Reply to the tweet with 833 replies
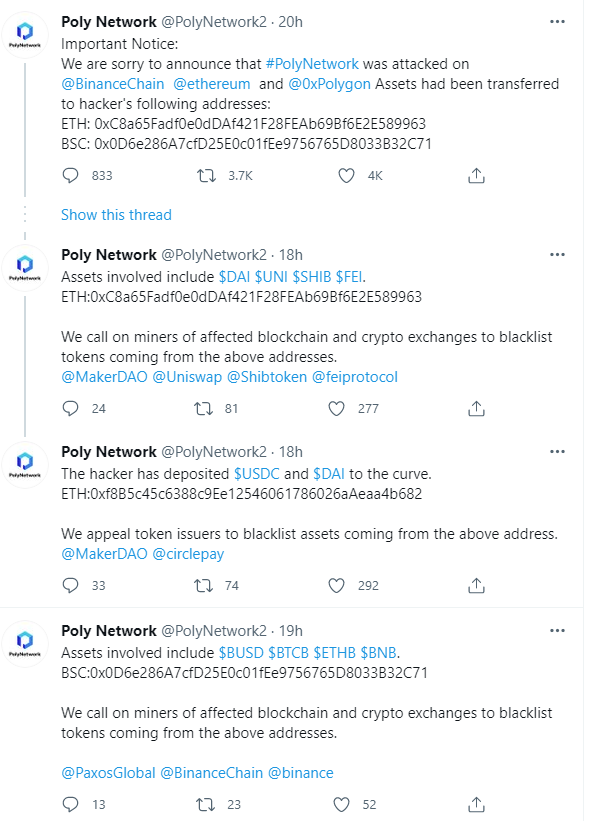This screenshot has height=821, width=594. pos(70,175)
